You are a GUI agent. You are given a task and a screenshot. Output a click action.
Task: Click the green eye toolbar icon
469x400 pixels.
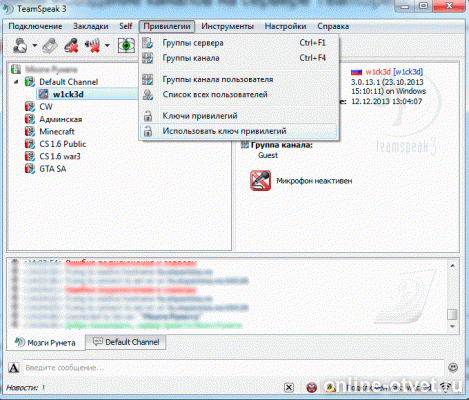tap(126, 45)
